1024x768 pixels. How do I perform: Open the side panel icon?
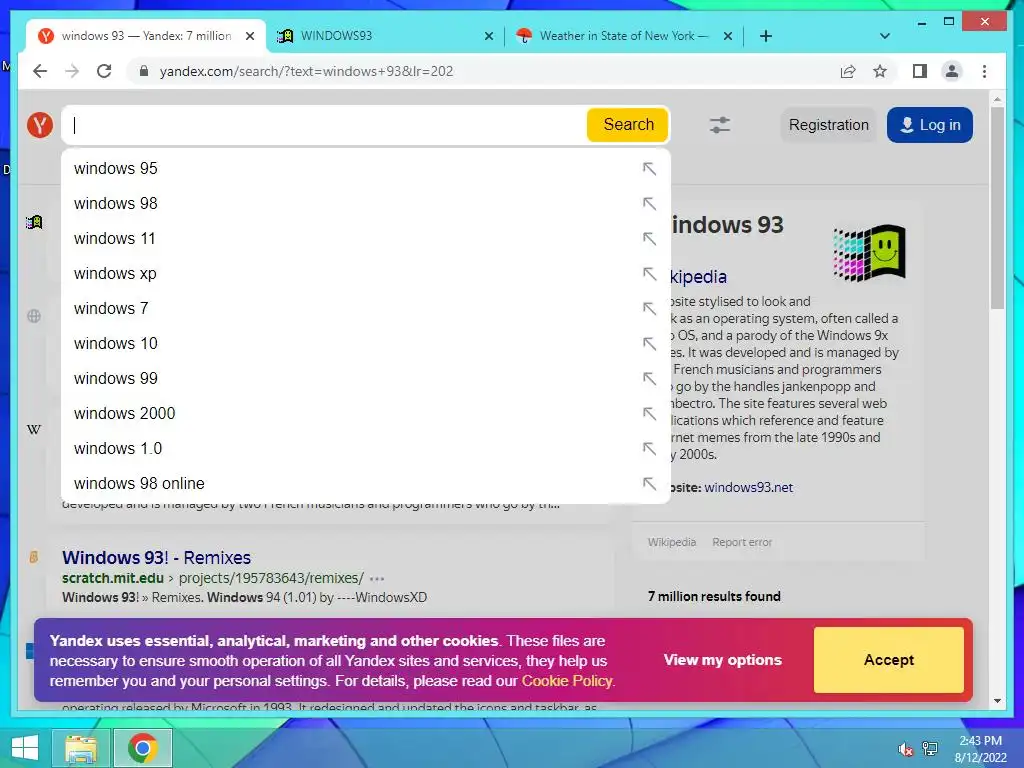click(x=920, y=71)
